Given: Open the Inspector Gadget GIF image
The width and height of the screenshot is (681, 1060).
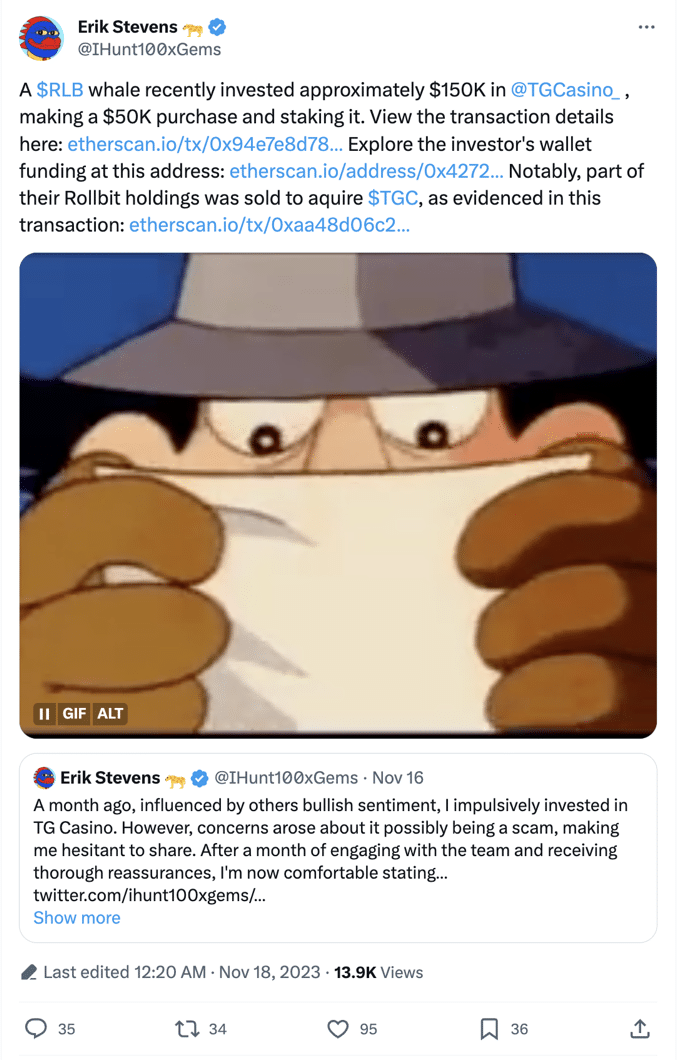Looking at the screenshot, I should (338, 496).
